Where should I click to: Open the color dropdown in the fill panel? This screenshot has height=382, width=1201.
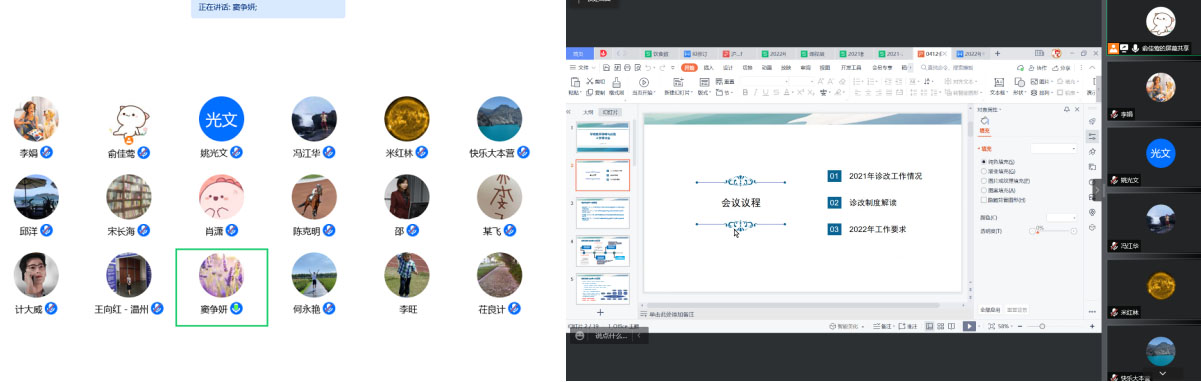[x=1060, y=217]
